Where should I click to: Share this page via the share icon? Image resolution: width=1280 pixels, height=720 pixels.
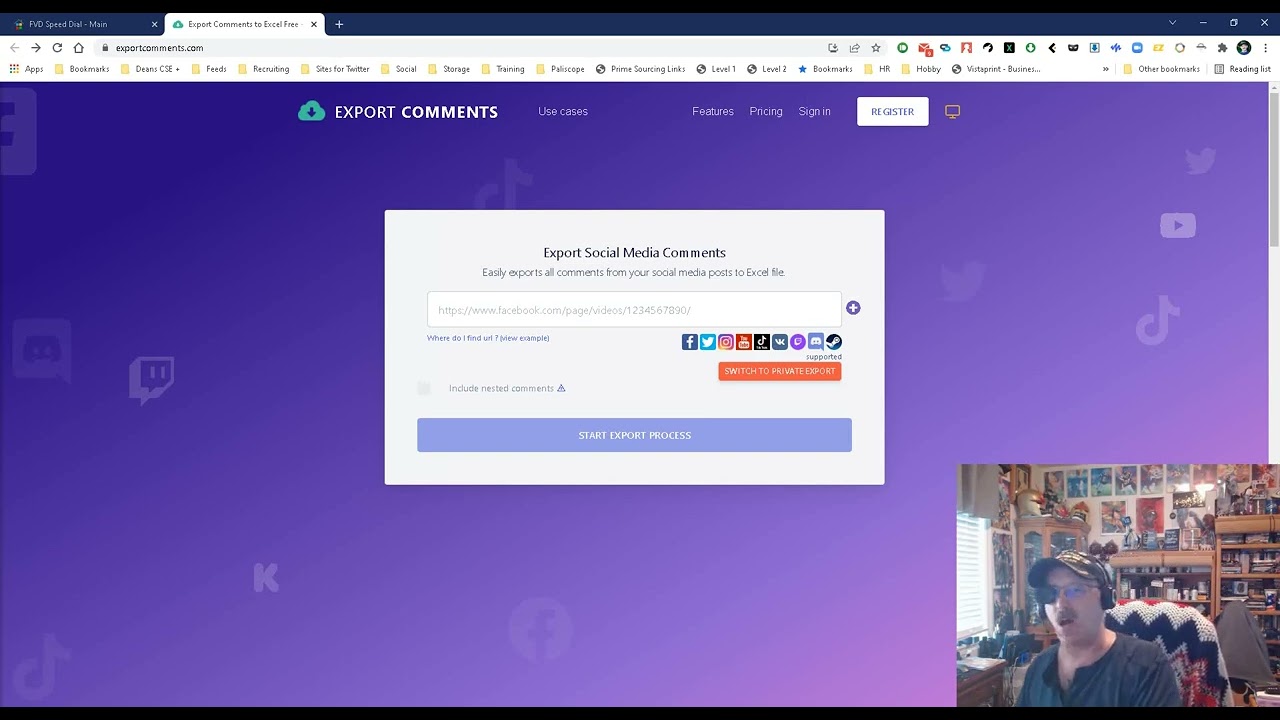(854, 48)
